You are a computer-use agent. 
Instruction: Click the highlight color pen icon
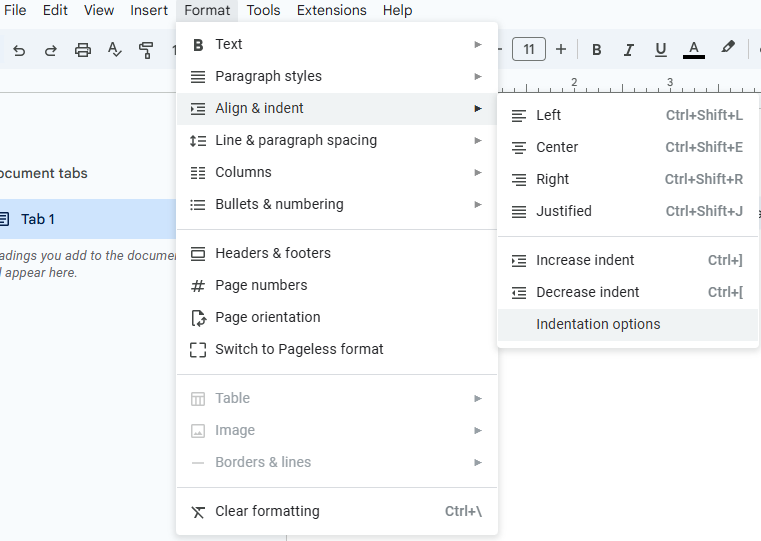click(x=728, y=48)
